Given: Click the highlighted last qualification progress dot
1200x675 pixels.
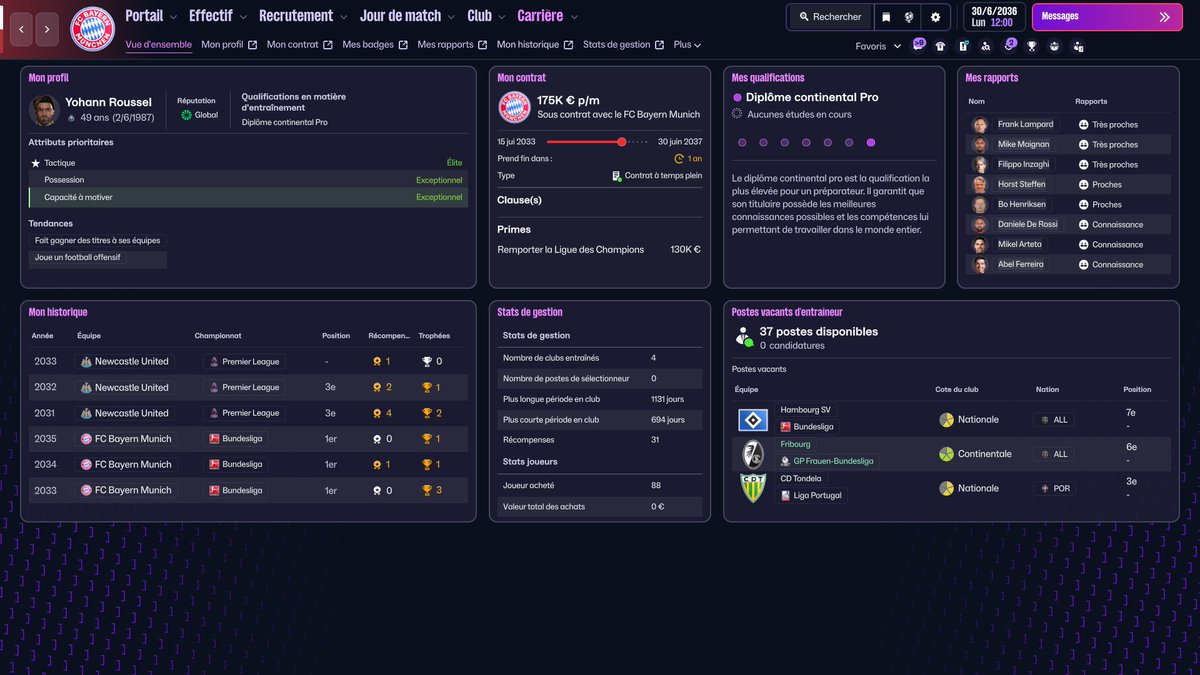Looking at the screenshot, I should pyautogui.click(x=871, y=143).
